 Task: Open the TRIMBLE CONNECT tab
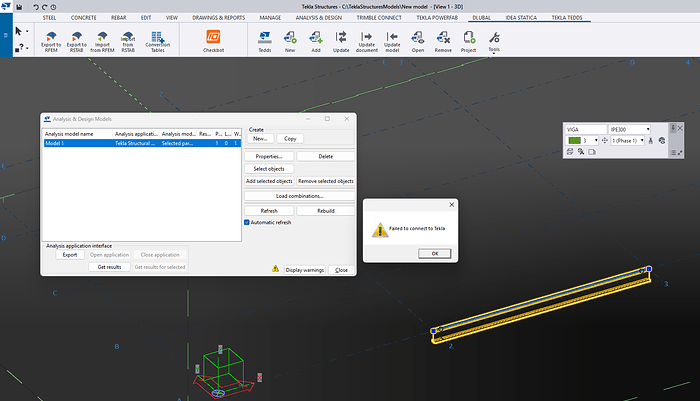(x=379, y=18)
